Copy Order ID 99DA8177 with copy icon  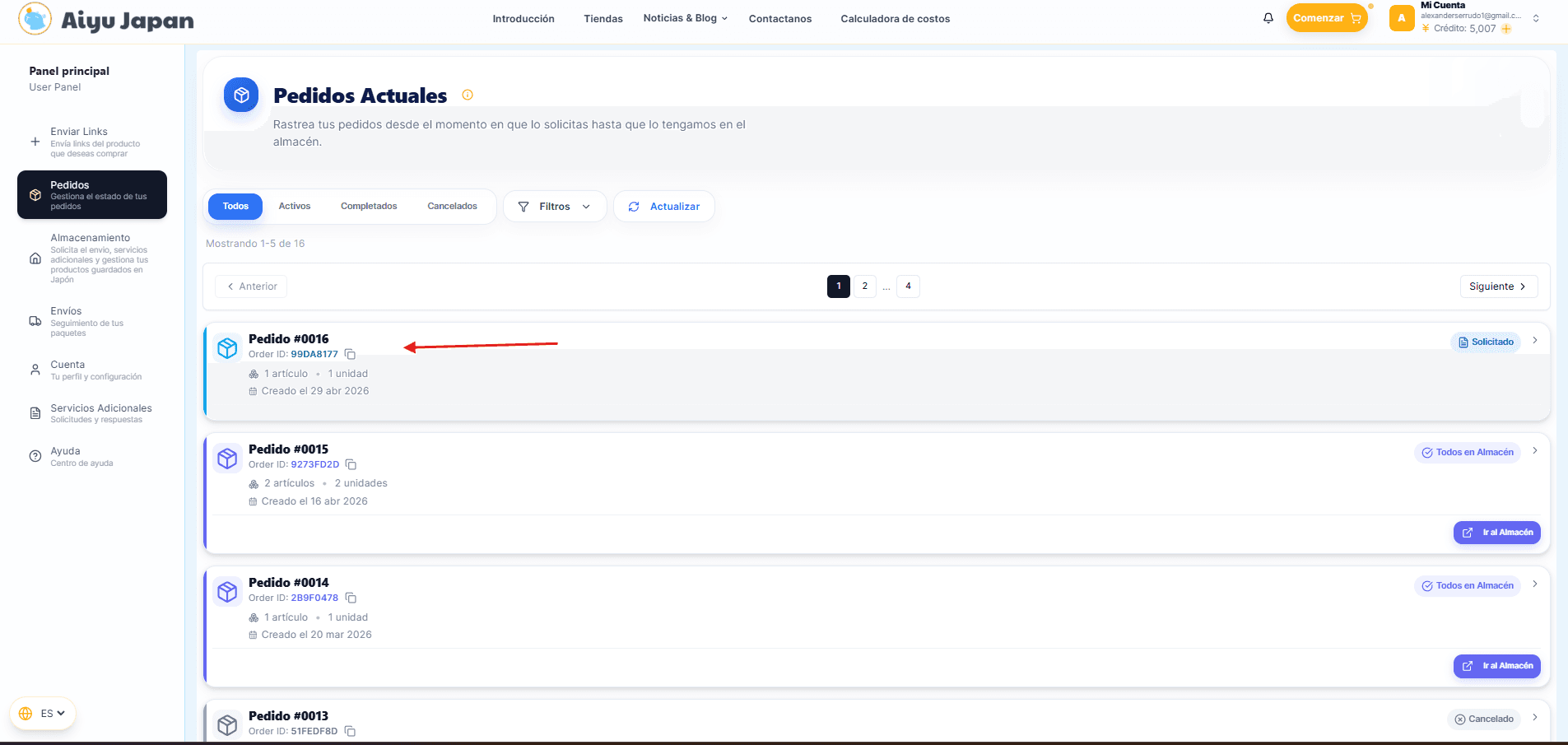click(350, 354)
